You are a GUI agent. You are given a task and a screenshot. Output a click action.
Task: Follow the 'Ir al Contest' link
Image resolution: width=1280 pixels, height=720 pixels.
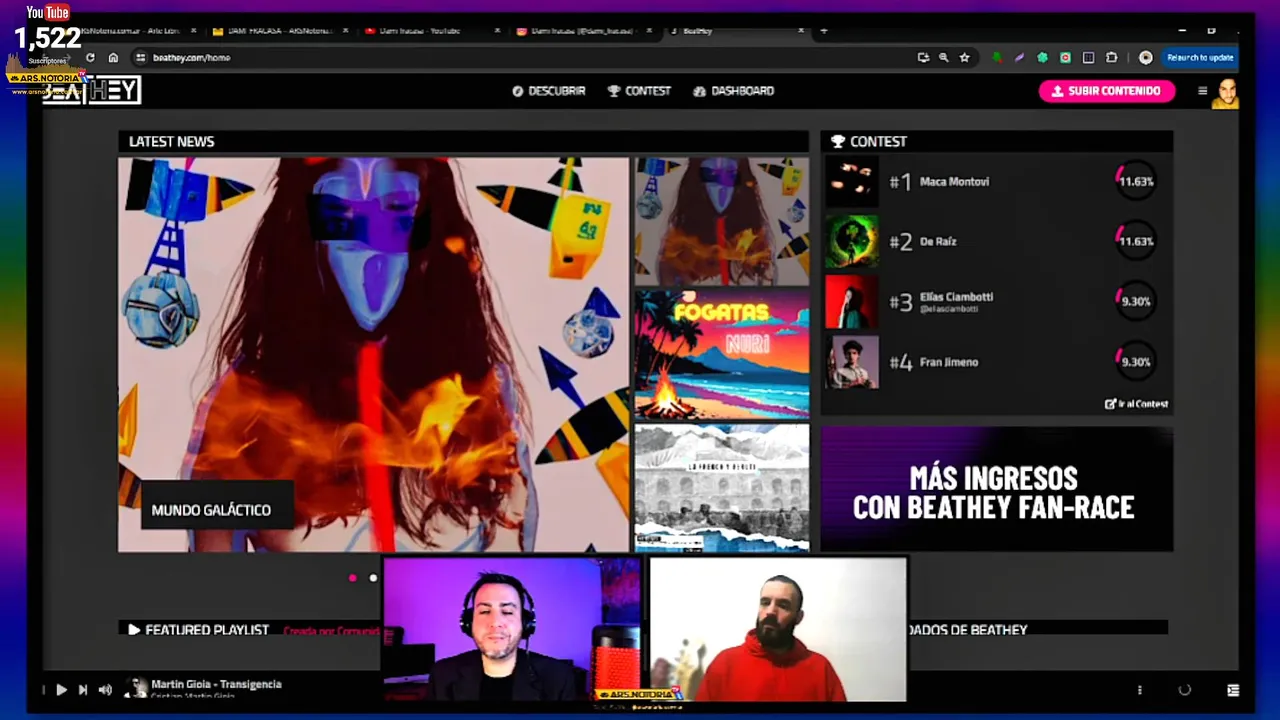click(x=1136, y=404)
